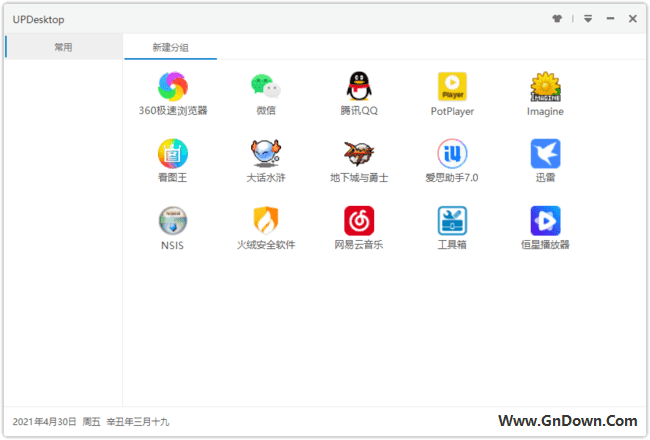
Task: Open the NSIS installer icon
Action: tap(173, 220)
